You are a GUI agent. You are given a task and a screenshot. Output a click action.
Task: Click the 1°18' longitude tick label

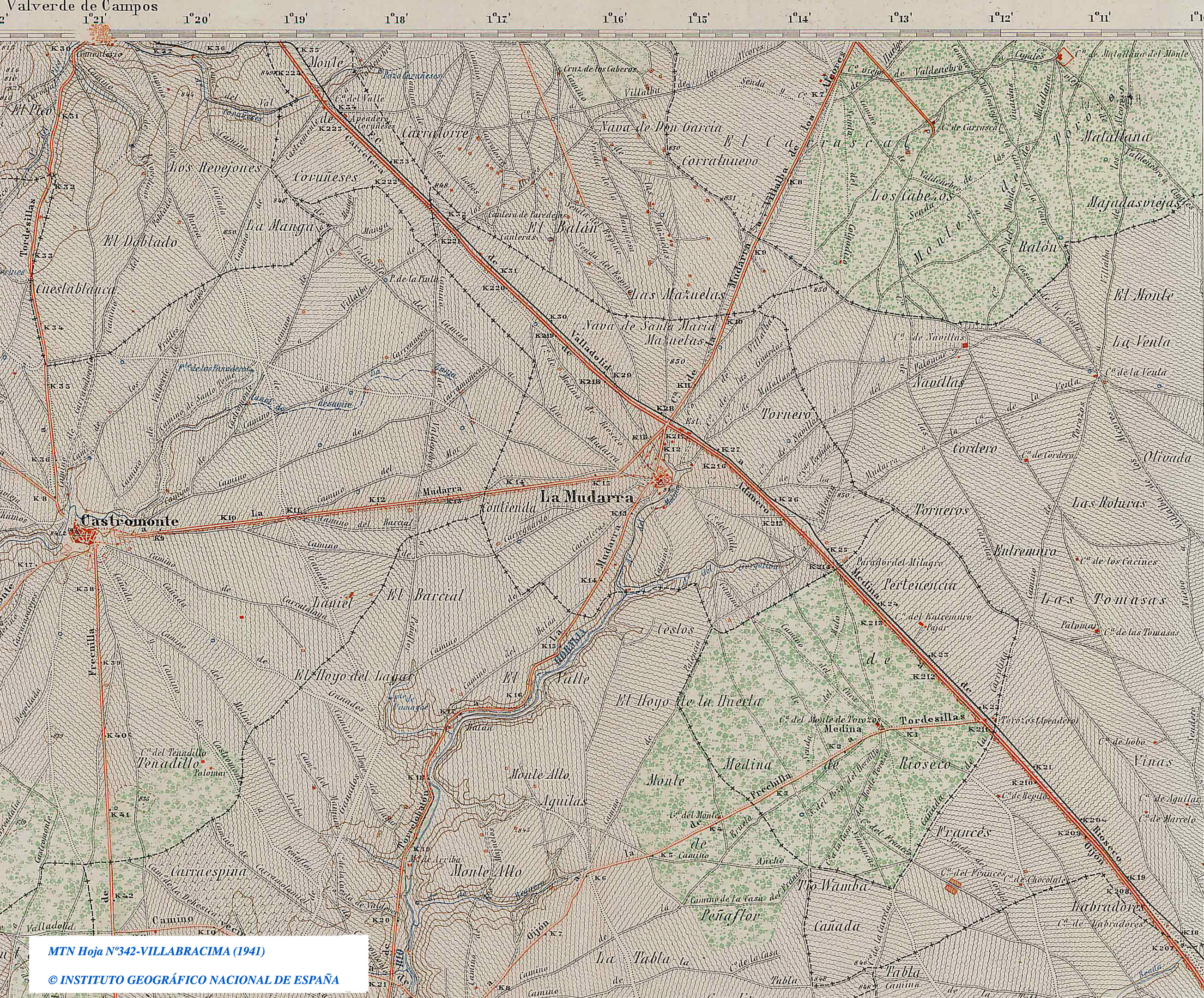point(397,18)
